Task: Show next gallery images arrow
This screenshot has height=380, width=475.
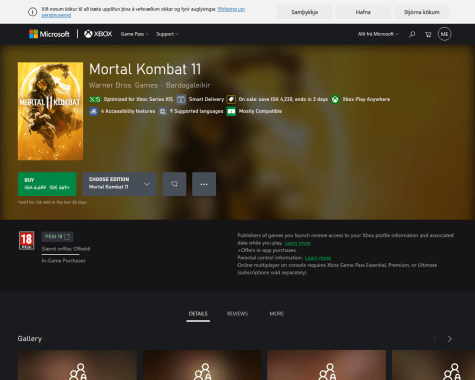Action: (449, 339)
